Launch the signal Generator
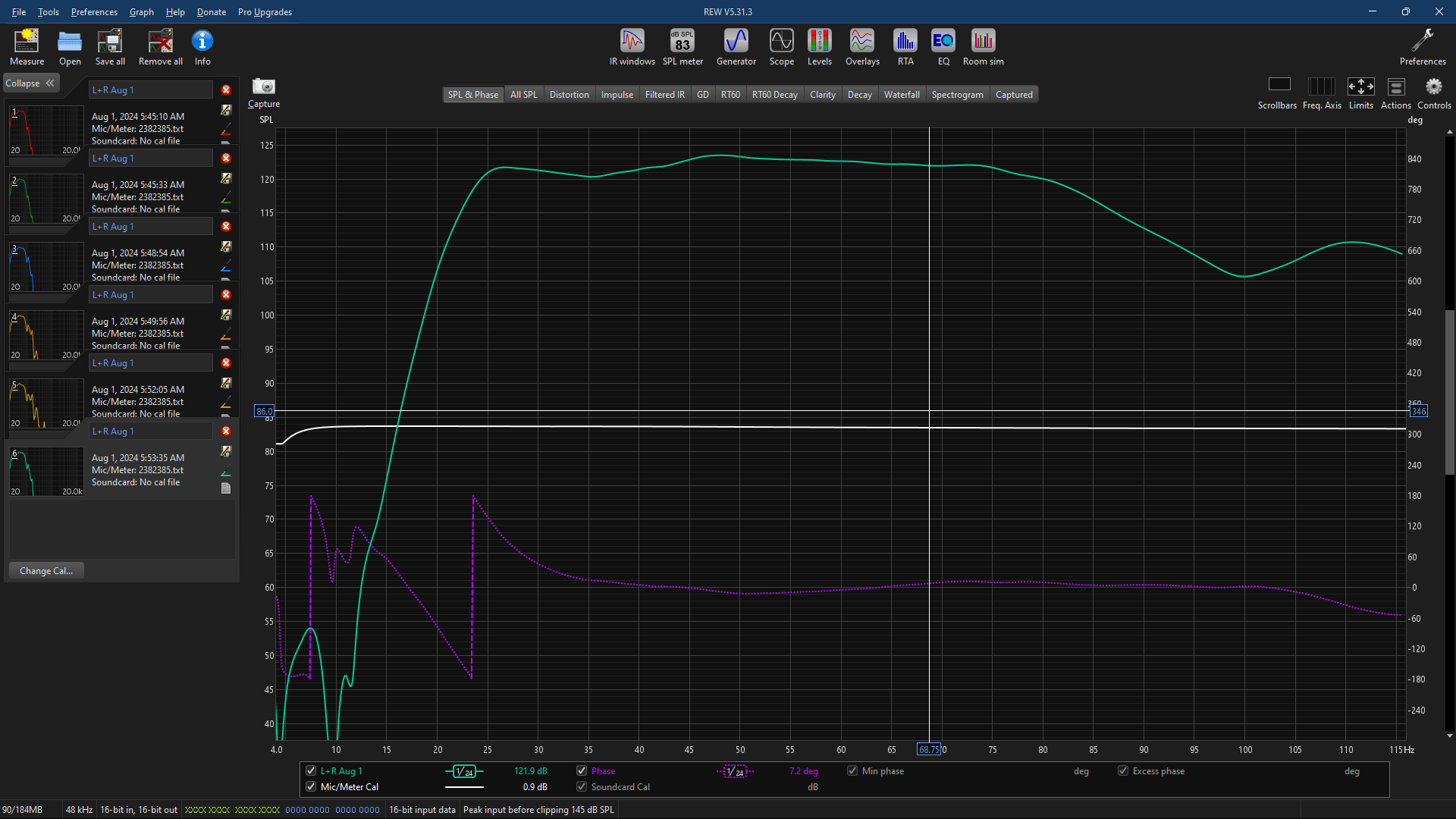This screenshot has height=819, width=1456. tap(736, 47)
